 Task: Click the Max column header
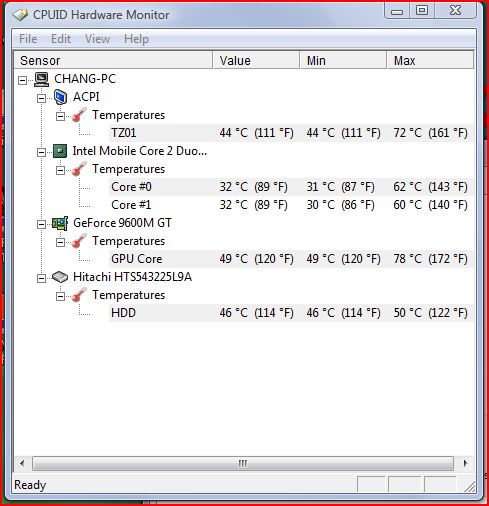coord(430,60)
